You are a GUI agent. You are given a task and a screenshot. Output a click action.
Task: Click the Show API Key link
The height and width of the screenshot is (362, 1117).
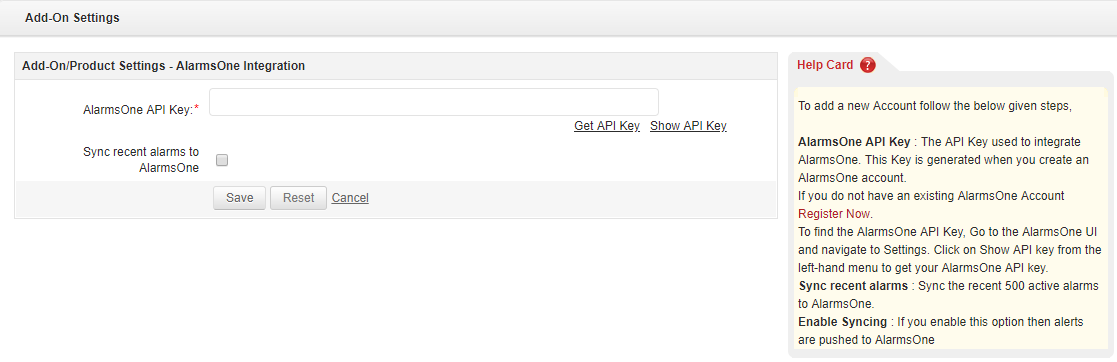[688, 126]
